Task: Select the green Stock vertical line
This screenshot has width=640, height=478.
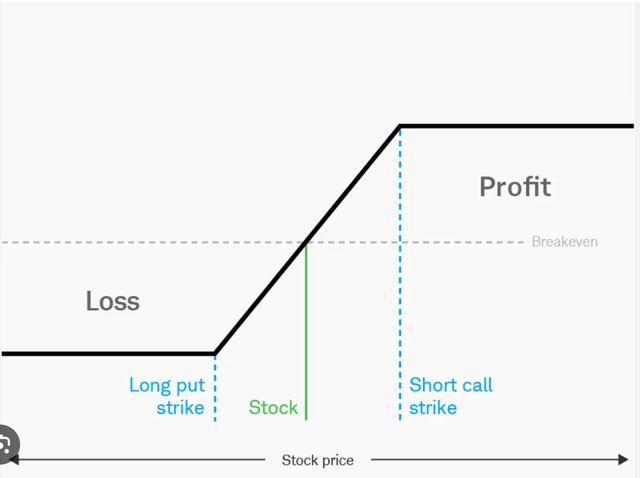Action: (x=306, y=331)
